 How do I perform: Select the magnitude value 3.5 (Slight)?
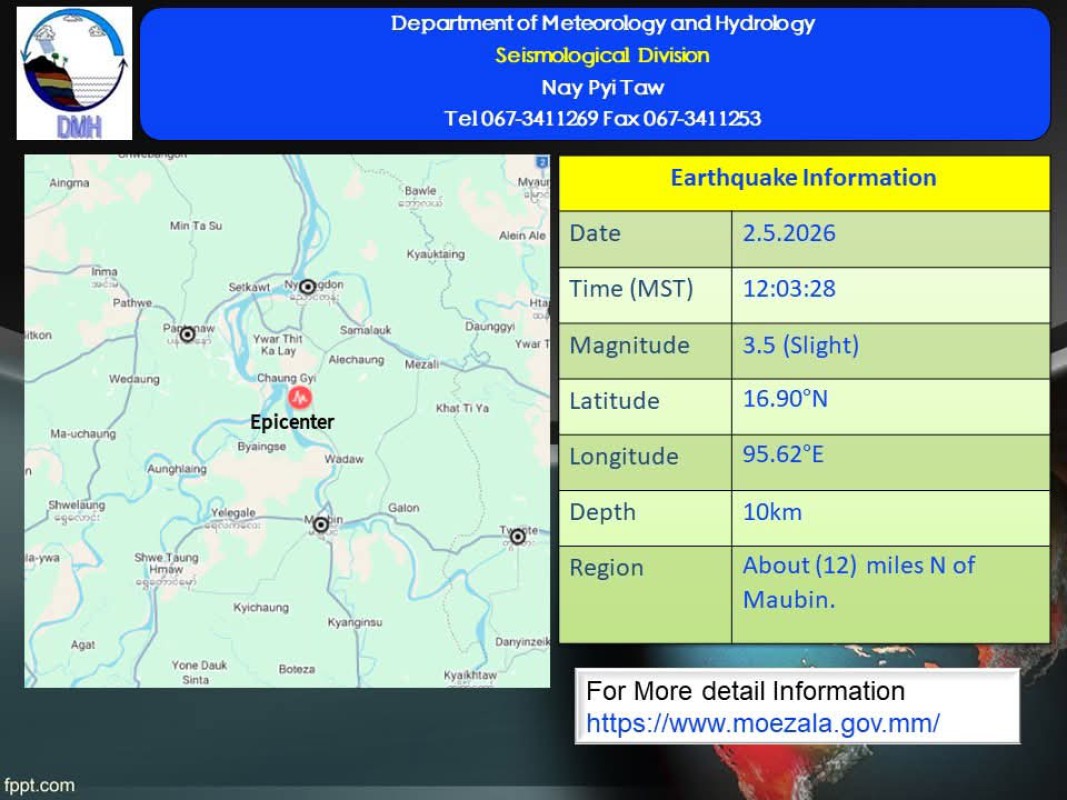[x=800, y=345]
